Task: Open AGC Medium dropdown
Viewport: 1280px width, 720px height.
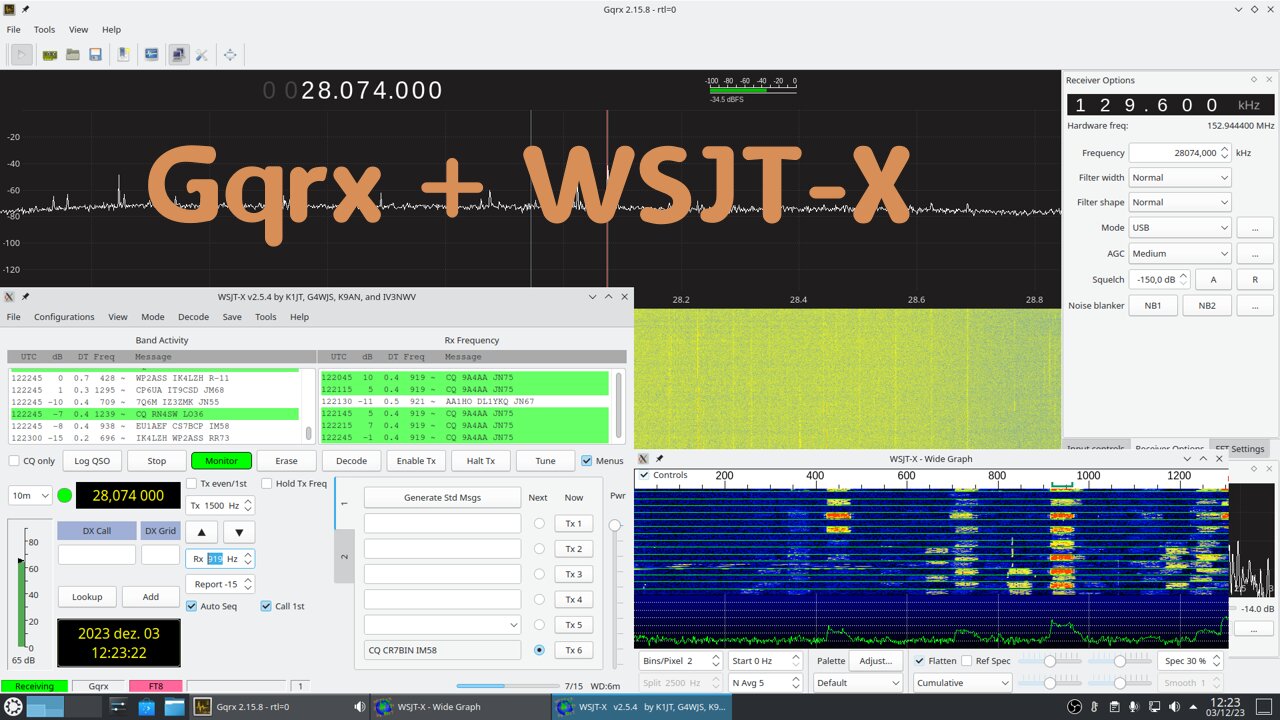Action: coord(1180,253)
